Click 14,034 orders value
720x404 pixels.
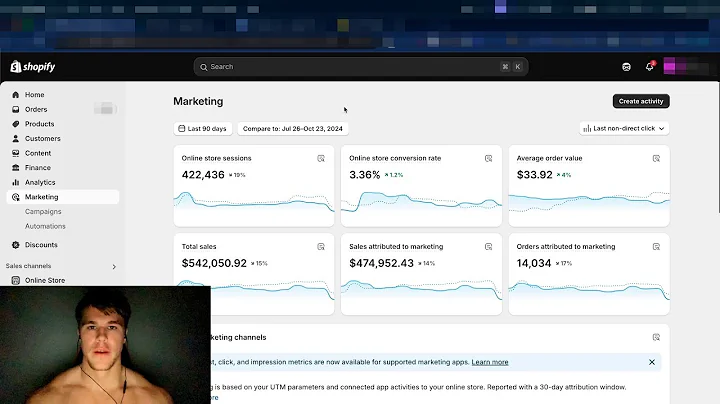click(x=534, y=263)
